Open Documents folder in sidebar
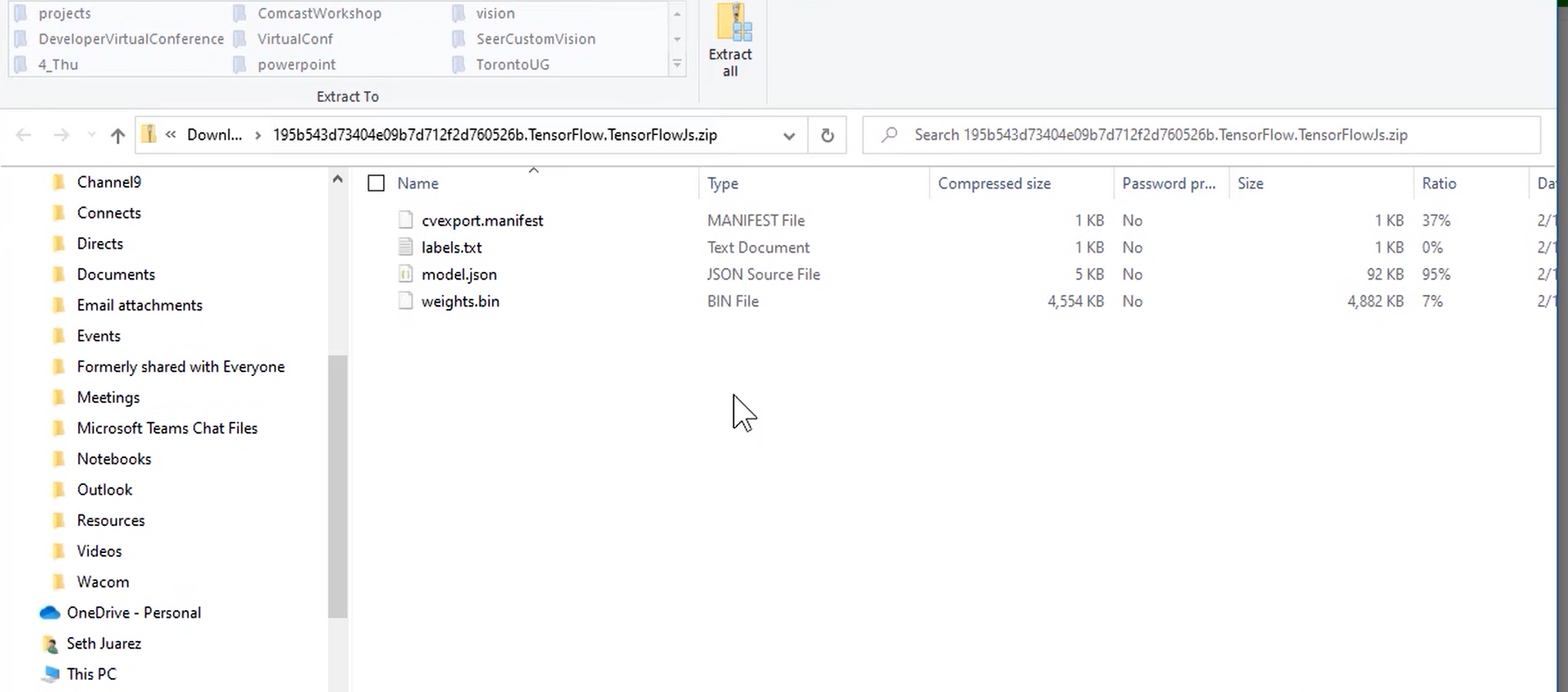This screenshot has height=692, width=1568. point(116,275)
